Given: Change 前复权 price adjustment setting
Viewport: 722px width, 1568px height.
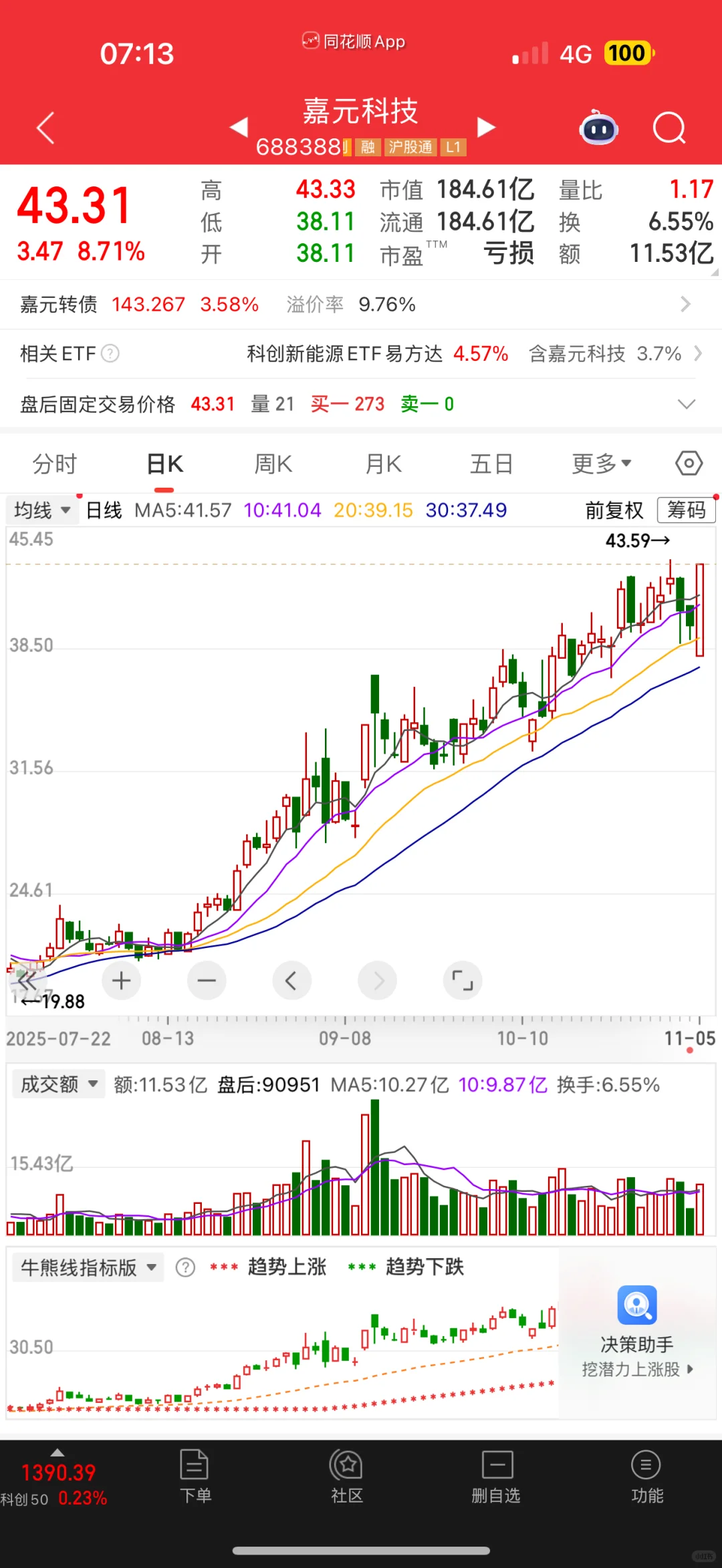Looking at the screenshot, I should coord(614,510).
